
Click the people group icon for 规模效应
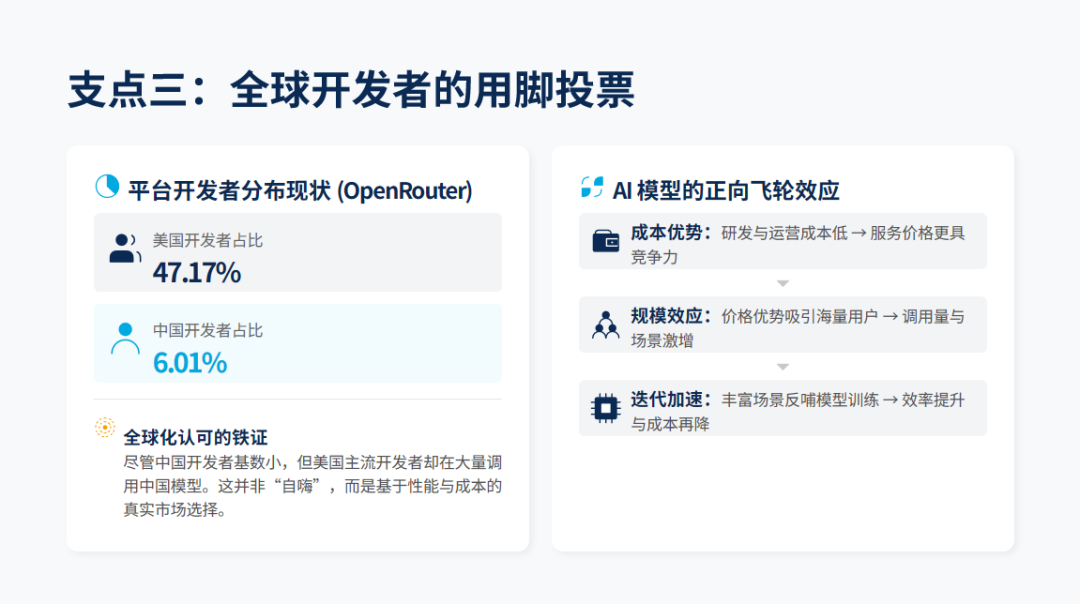point(605,324)
